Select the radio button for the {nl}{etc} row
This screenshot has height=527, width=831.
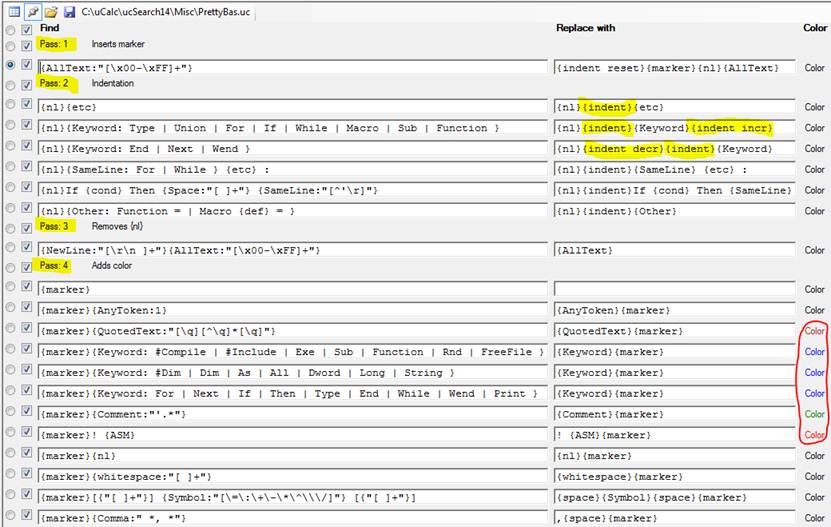pos(11,106)
